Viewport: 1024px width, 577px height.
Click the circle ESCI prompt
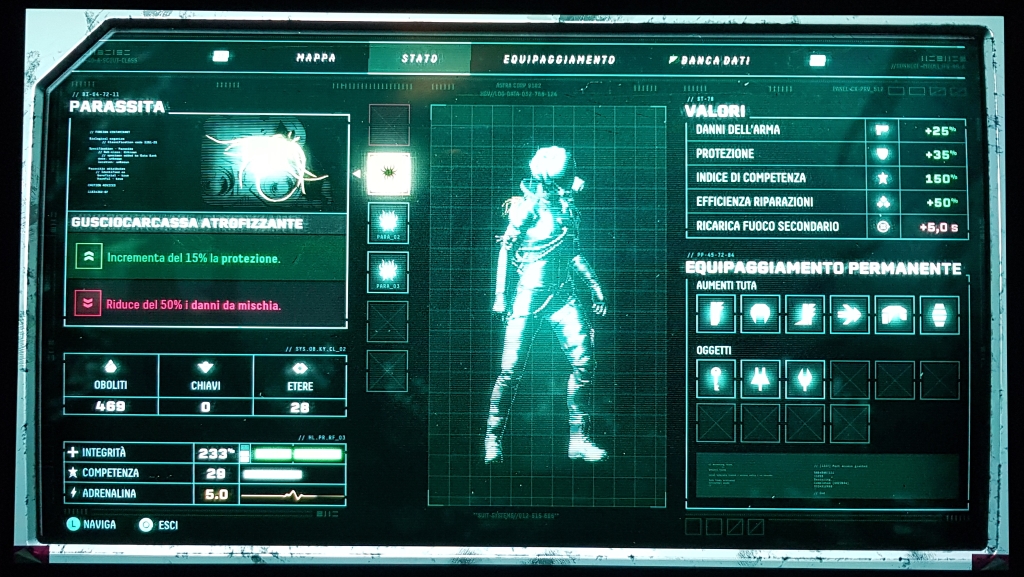[x=159, y=525]
